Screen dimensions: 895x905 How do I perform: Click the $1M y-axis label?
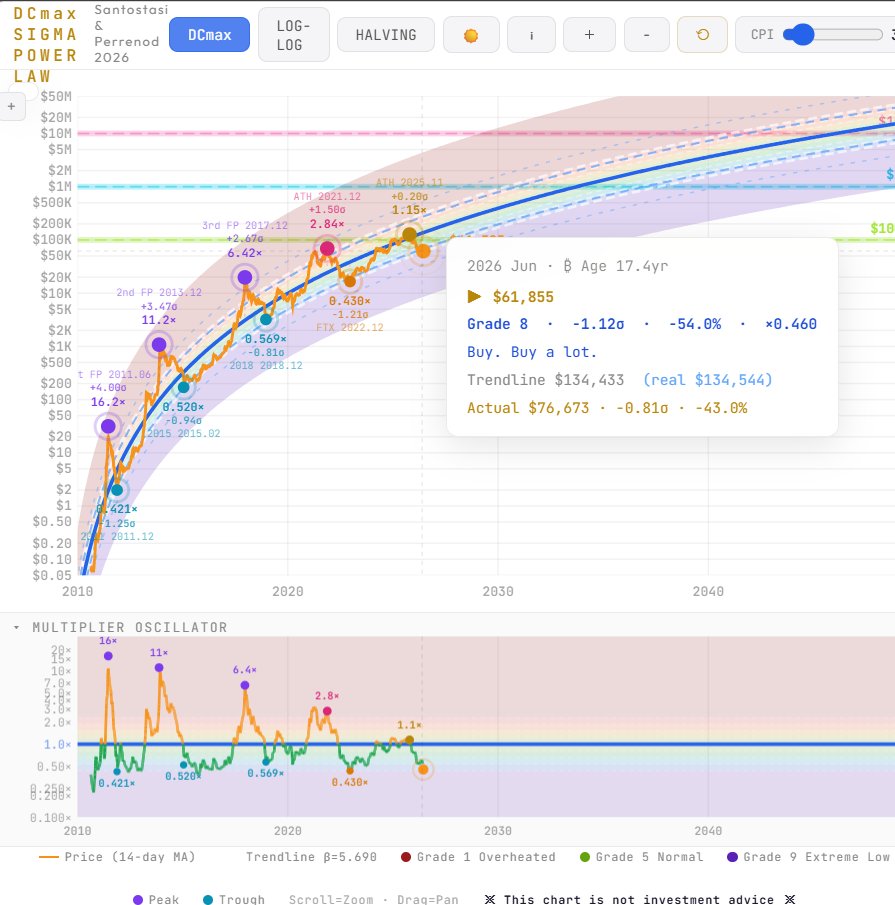(60, 186)
